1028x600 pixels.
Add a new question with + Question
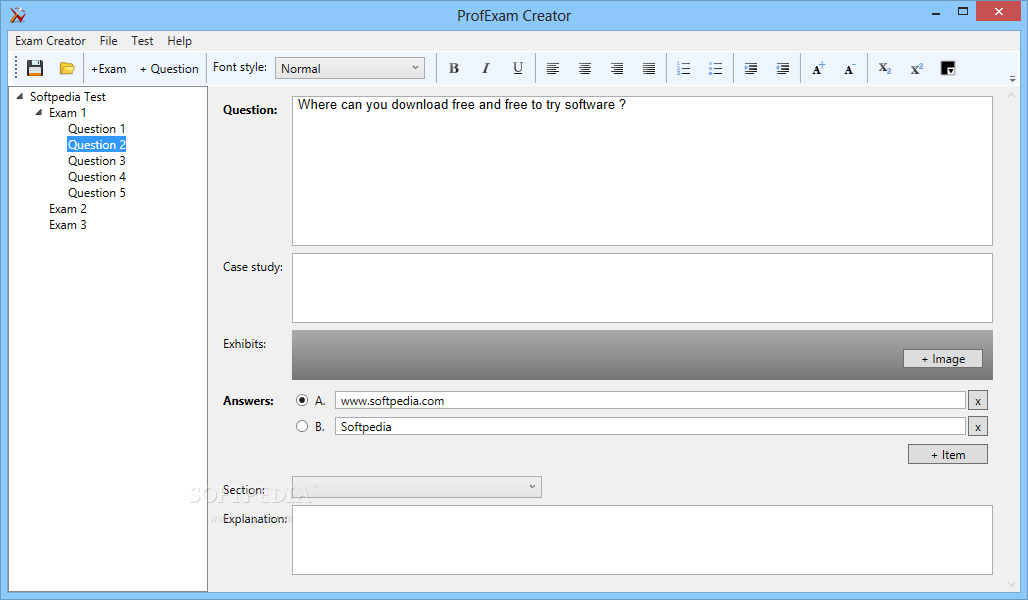[169, 69]
